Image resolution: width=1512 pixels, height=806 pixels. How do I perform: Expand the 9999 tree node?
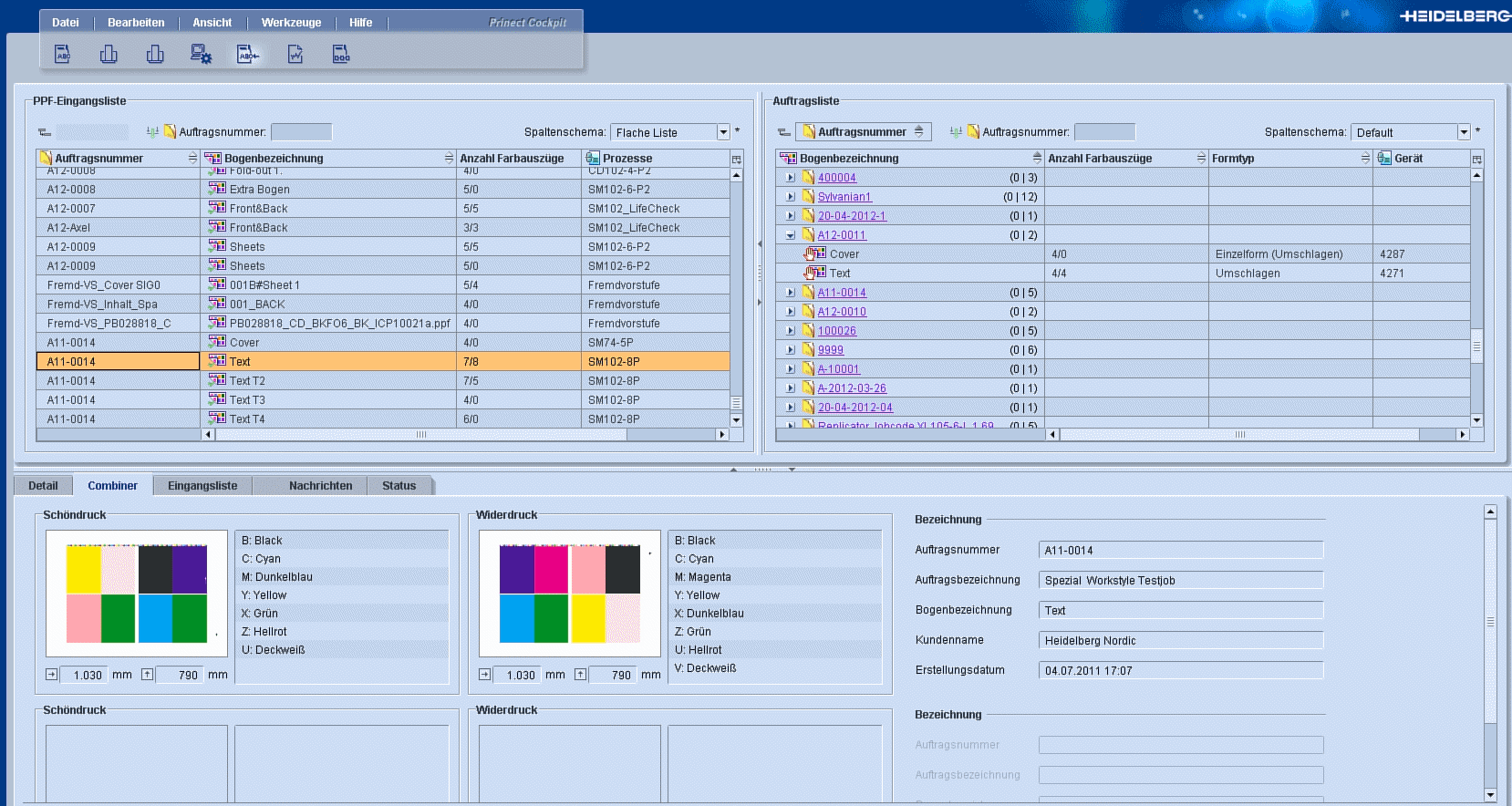[791, 350]
